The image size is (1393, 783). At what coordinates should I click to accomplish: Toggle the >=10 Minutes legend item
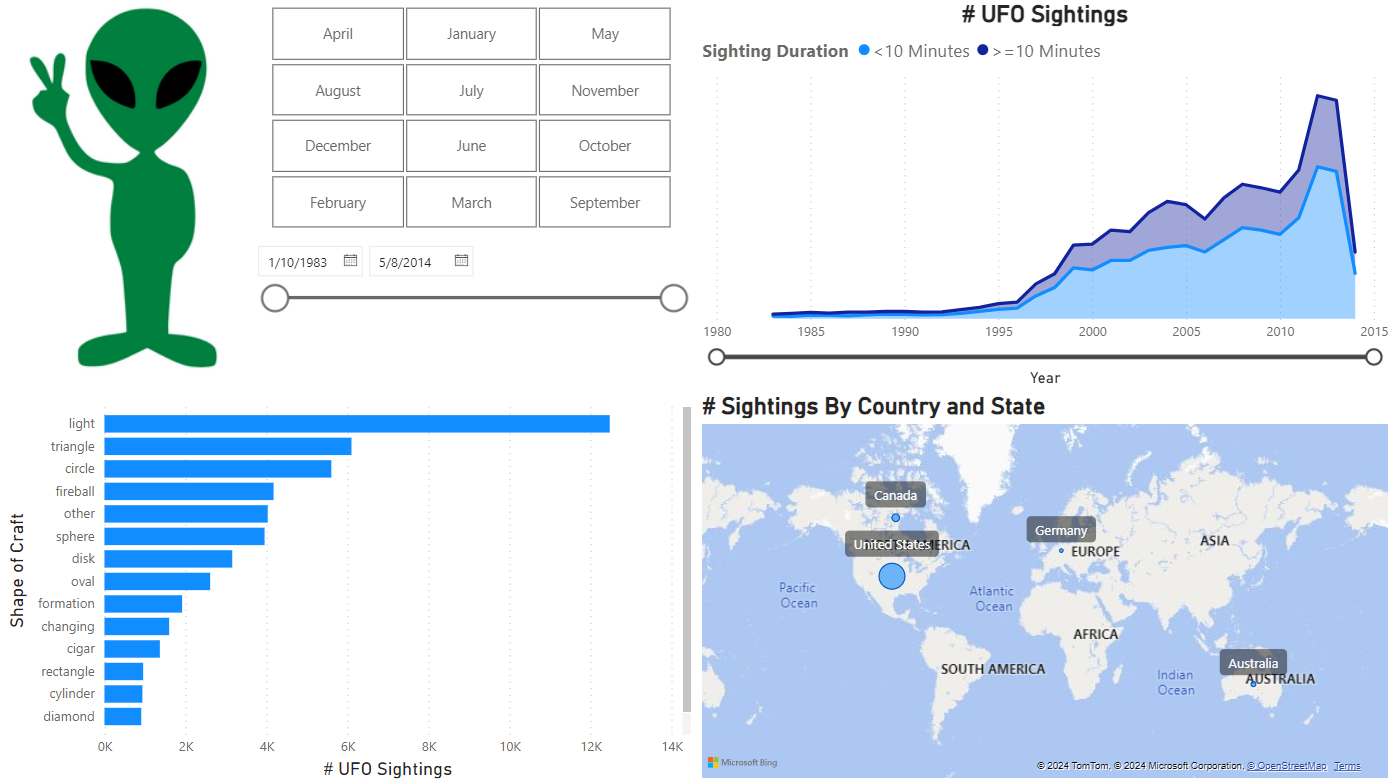click(1039, 51)
